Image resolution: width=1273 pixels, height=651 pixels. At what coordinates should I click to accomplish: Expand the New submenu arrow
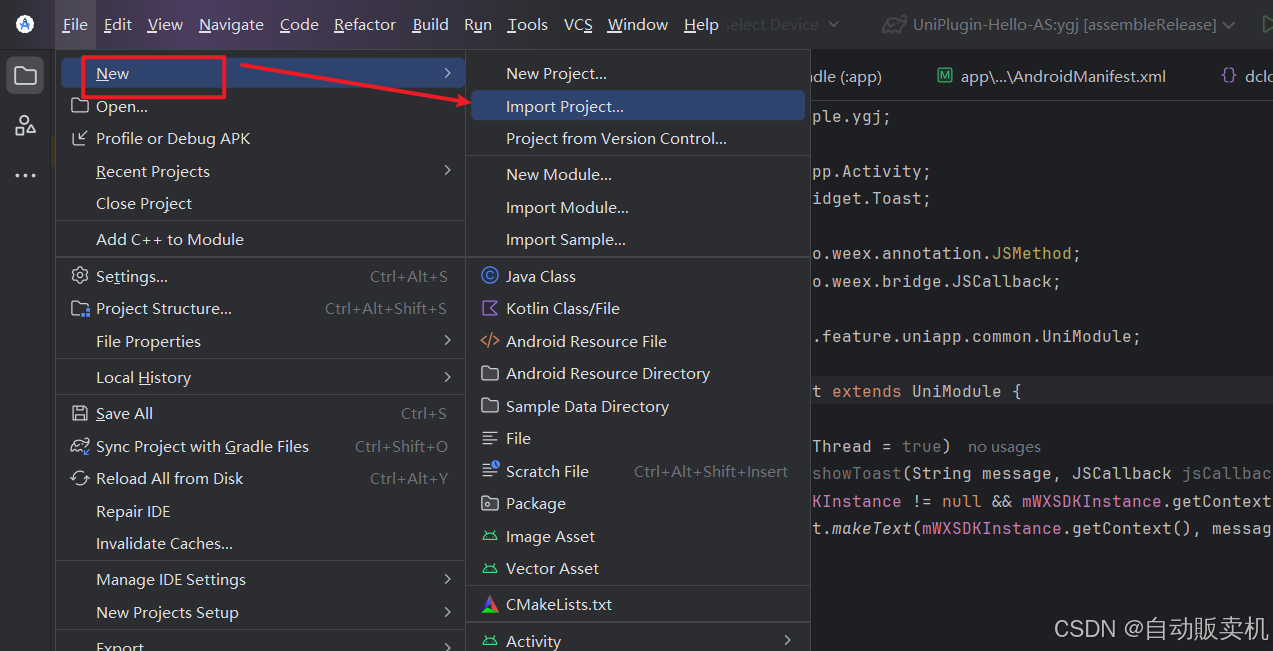click(x=447, y=73)
